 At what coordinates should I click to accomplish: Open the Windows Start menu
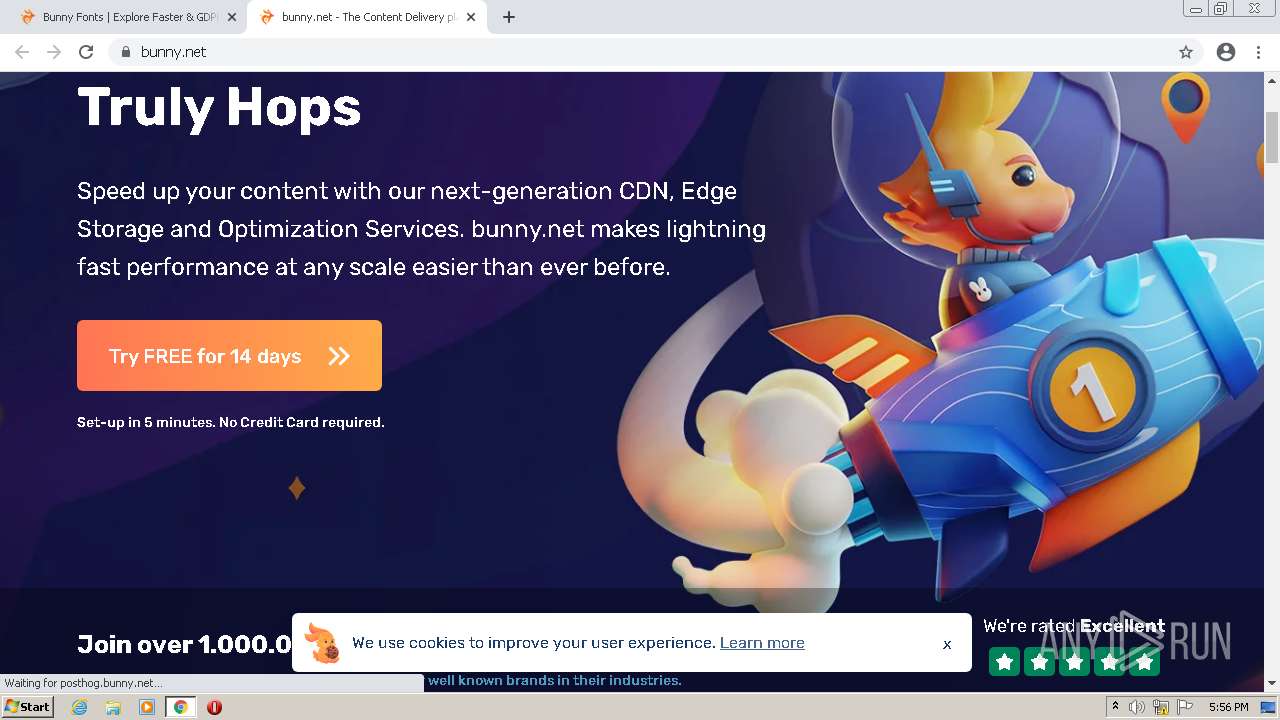(27, 706)
